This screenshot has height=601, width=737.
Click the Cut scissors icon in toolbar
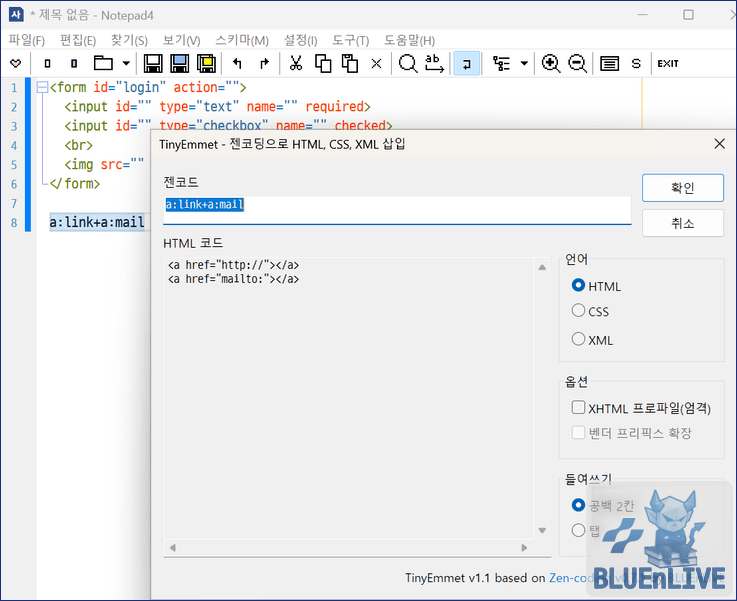click(x=296, y=63)
